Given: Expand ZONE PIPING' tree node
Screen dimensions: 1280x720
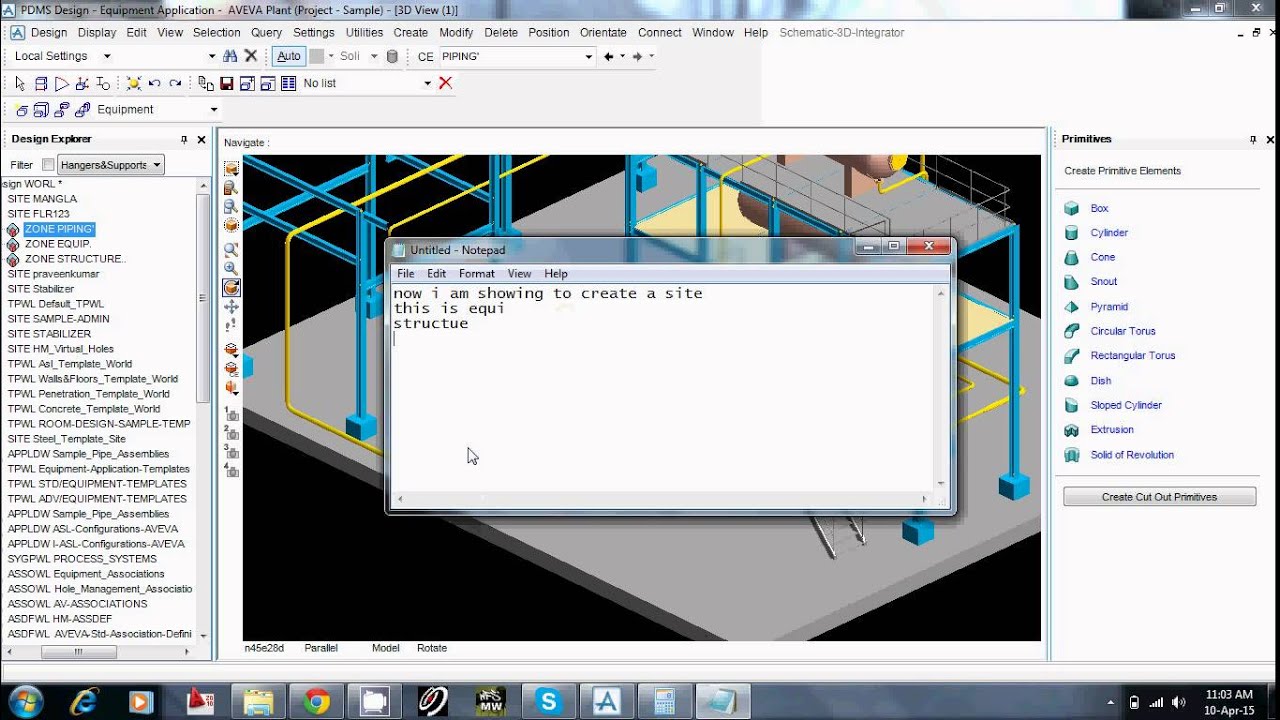Looking at the screenshot, I should (x=13, y=229).
